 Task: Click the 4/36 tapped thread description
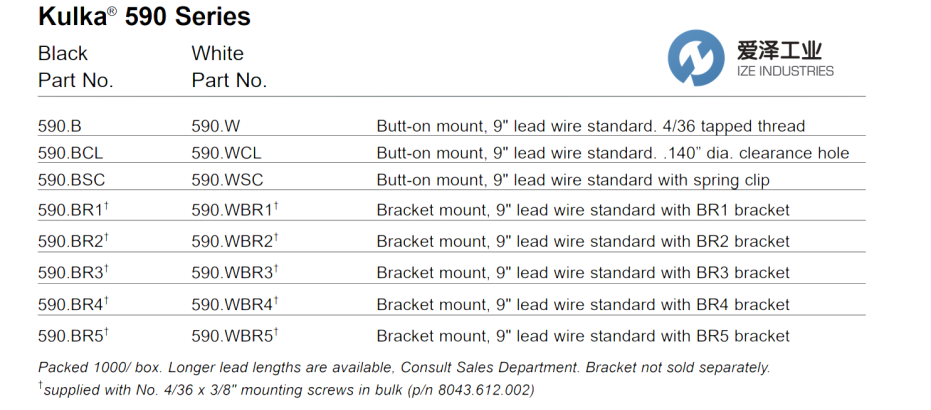591,126
